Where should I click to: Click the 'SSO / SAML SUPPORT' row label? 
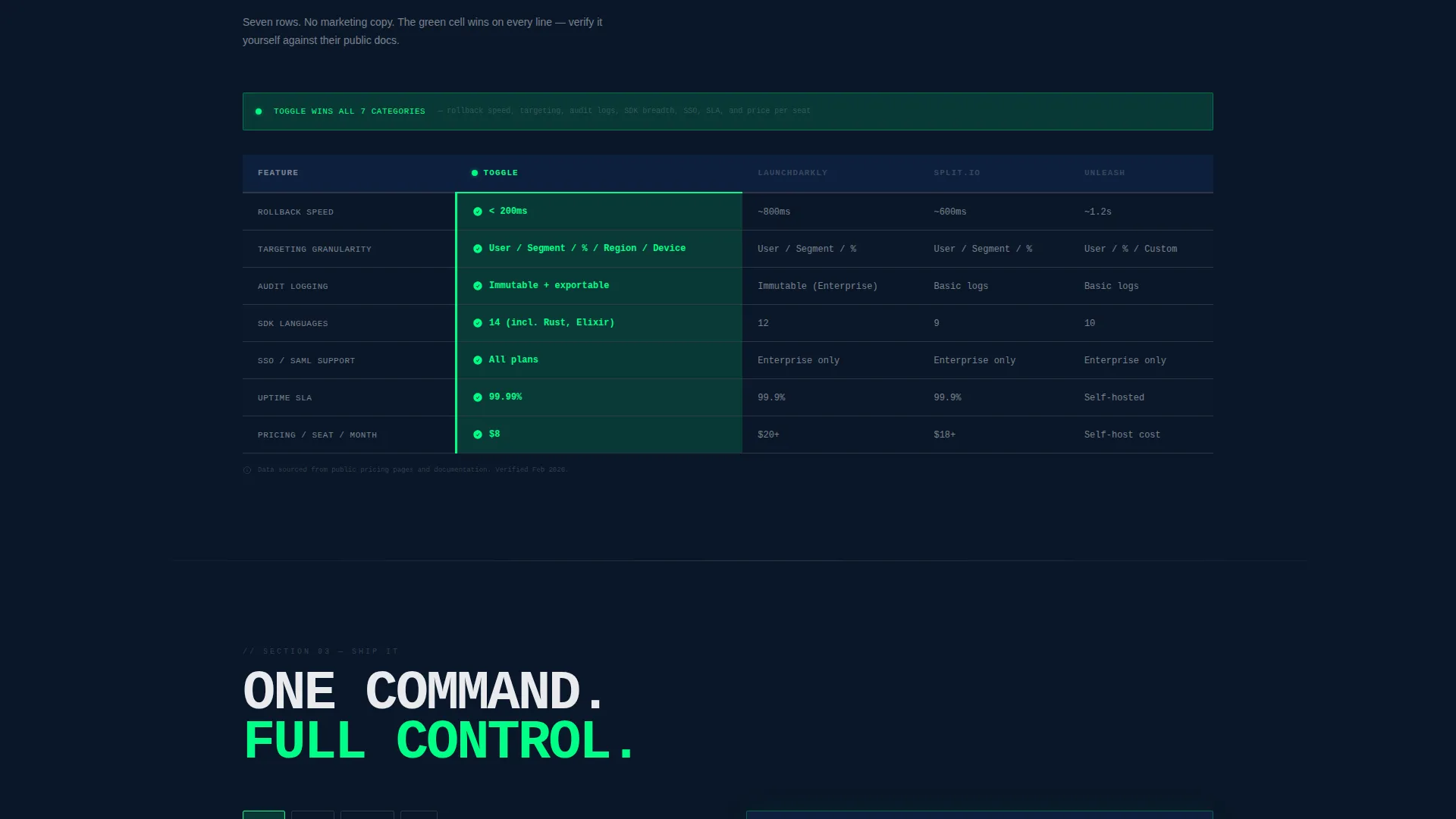306,361
